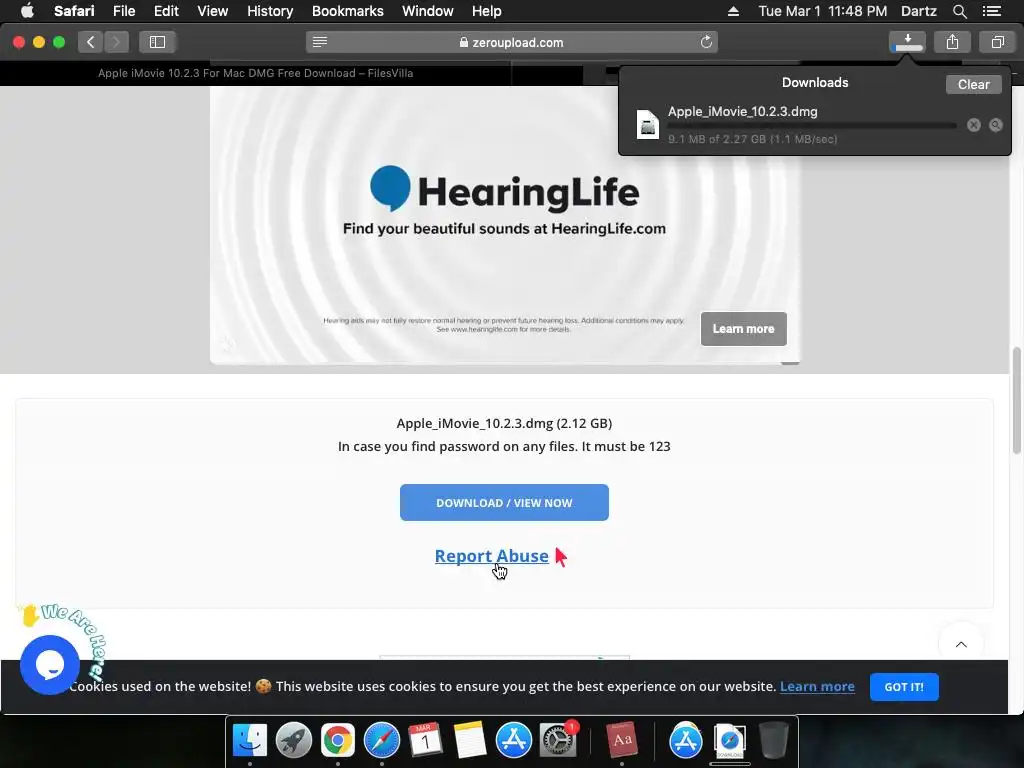
Task: Open Finder from the Dock
Action: 249,741
